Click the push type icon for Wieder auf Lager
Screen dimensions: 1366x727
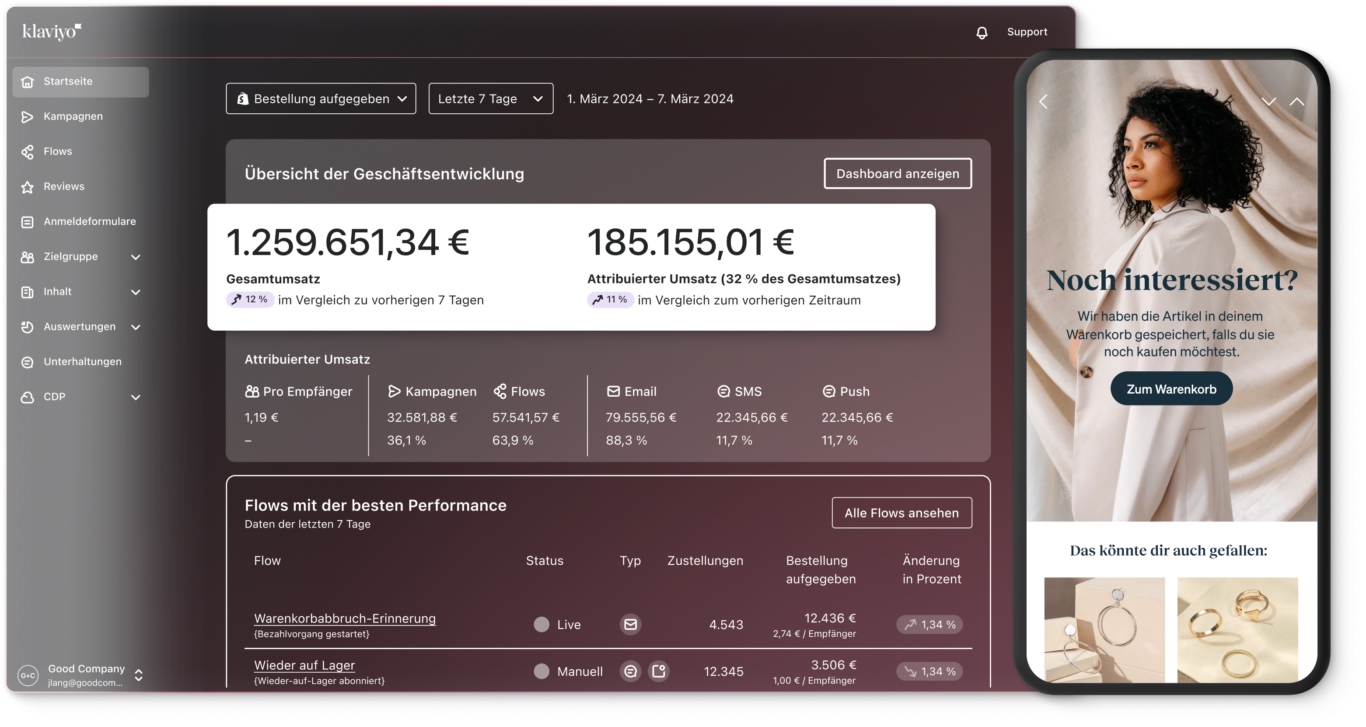pyautogui.click(x=659, y=672)
